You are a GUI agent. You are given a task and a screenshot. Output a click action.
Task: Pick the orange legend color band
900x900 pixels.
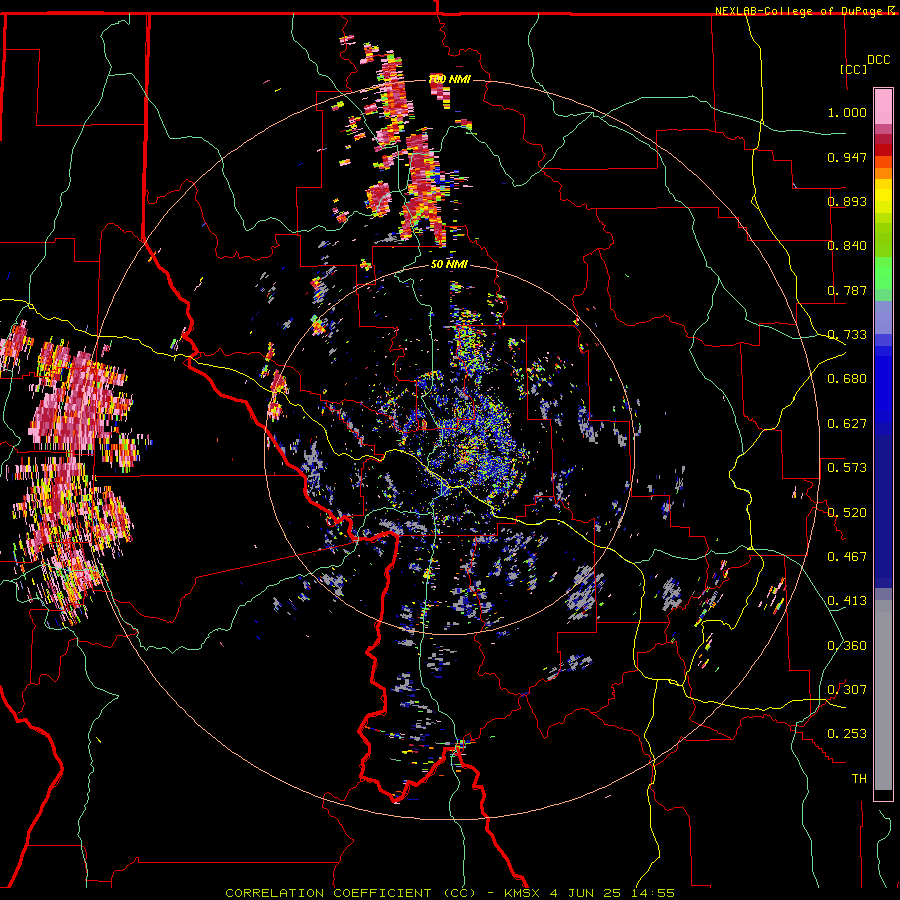click(x=883, y=173)
